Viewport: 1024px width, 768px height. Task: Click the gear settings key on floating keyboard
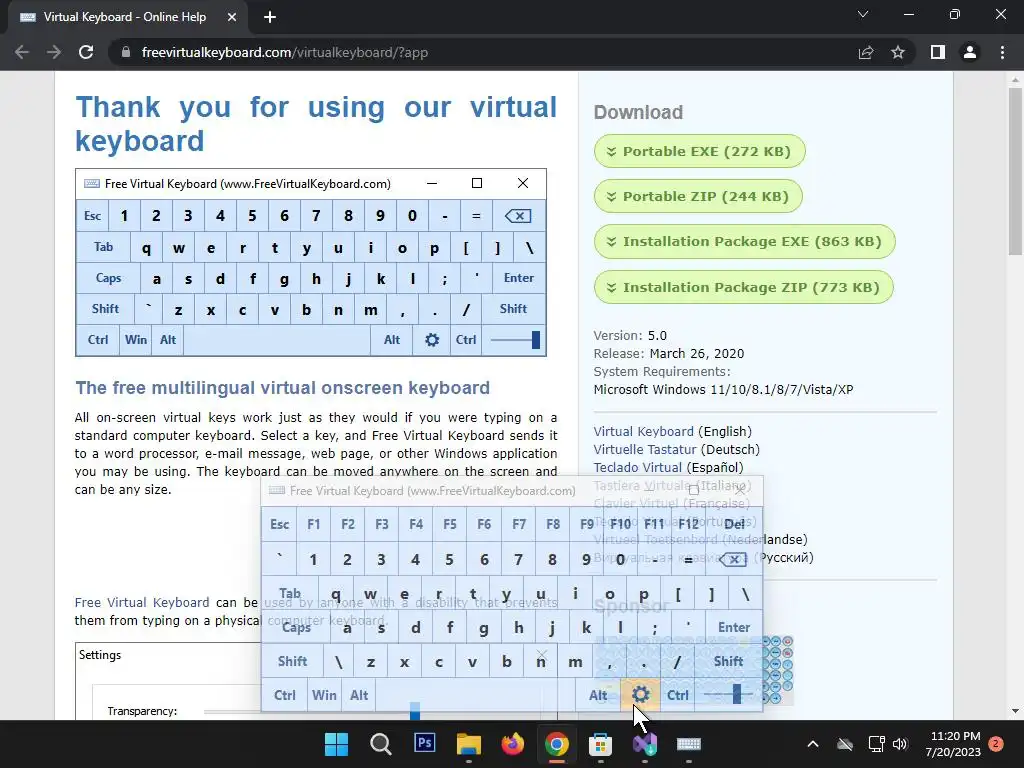640,695
